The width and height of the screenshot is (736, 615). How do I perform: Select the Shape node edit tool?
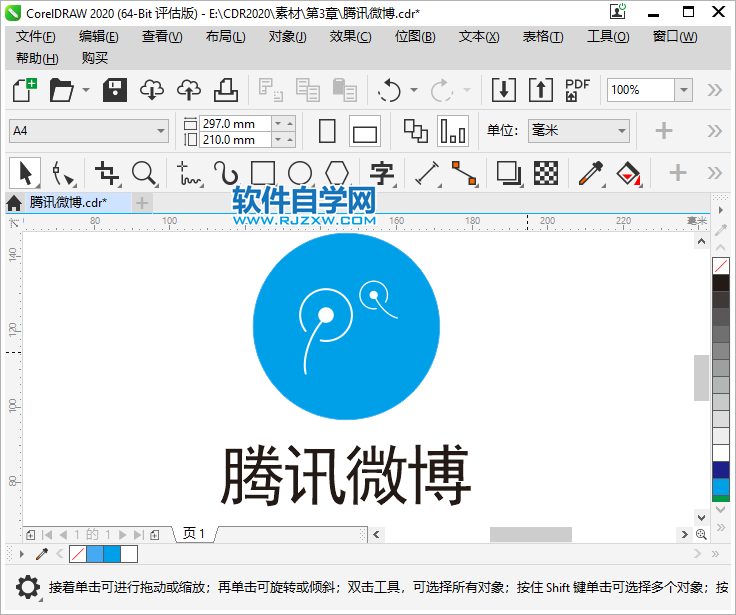pos(62,173)
